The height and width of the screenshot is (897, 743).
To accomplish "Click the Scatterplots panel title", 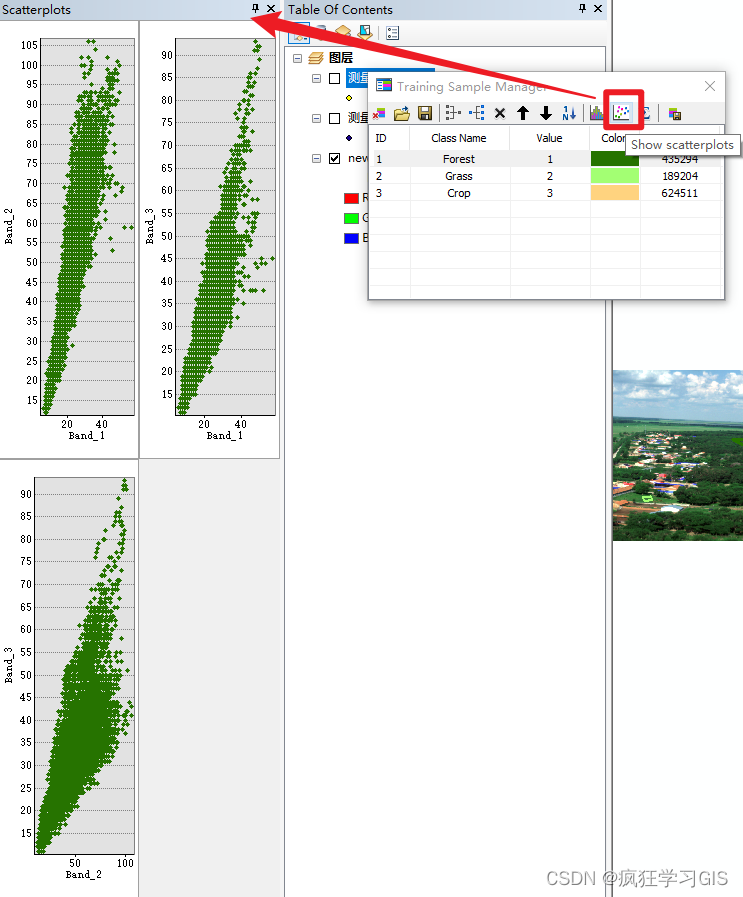I will tap(36, 9).
